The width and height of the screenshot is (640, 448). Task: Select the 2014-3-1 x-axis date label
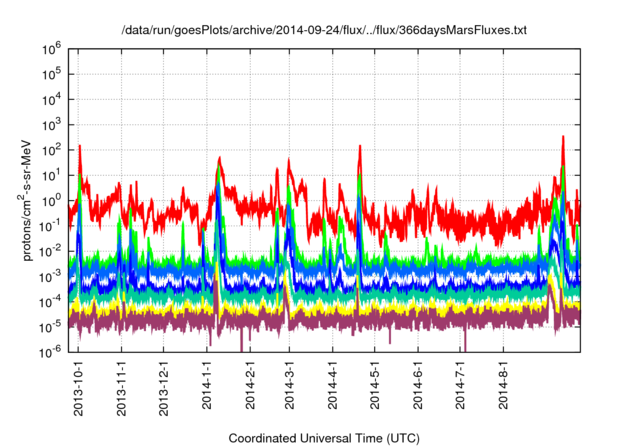click(289, 385)
